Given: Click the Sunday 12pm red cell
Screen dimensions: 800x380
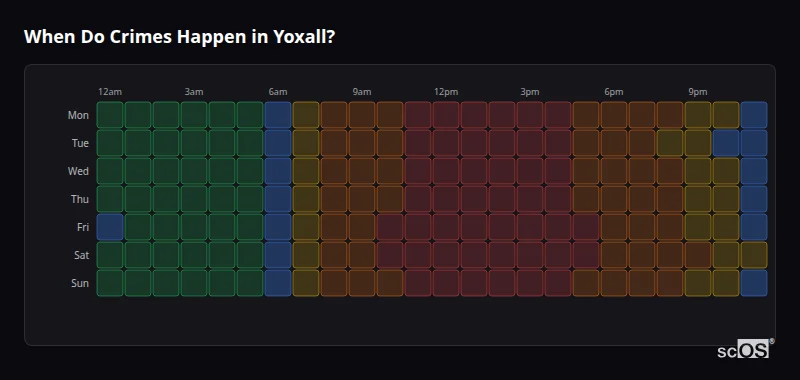Looking at the screenshot, I should [446, 283].
